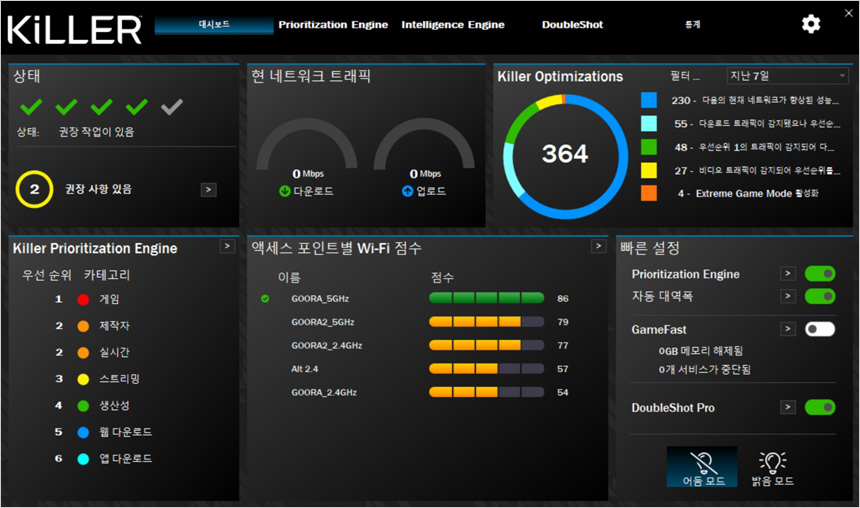Disable the DoubleShot Pro toggle
This screenshot has width=860, height=508.
pos(819,407)
